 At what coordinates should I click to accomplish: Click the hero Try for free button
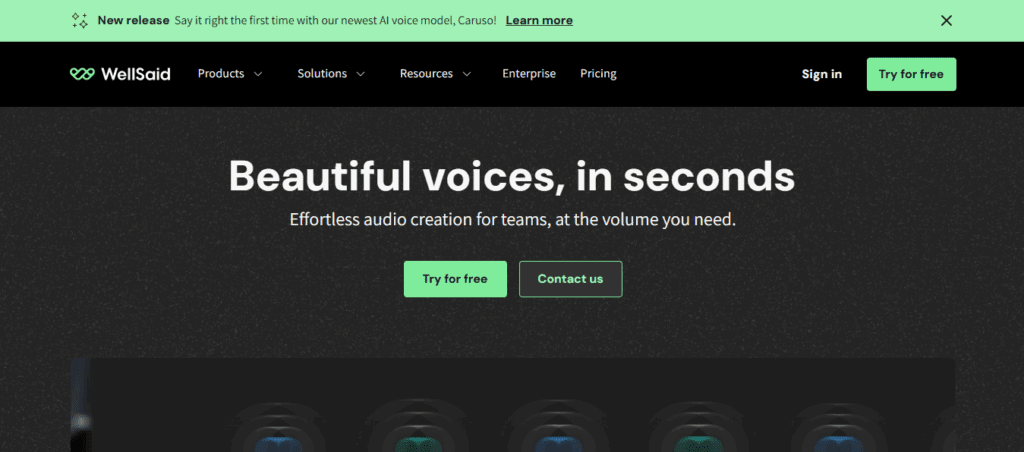pyautogui.click(x=455, y=279)
